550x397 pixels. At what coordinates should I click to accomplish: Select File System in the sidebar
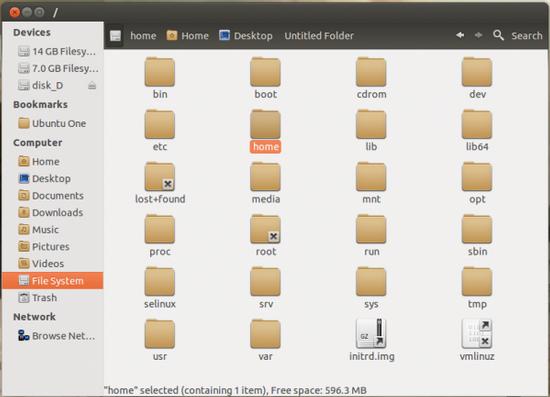53,281
